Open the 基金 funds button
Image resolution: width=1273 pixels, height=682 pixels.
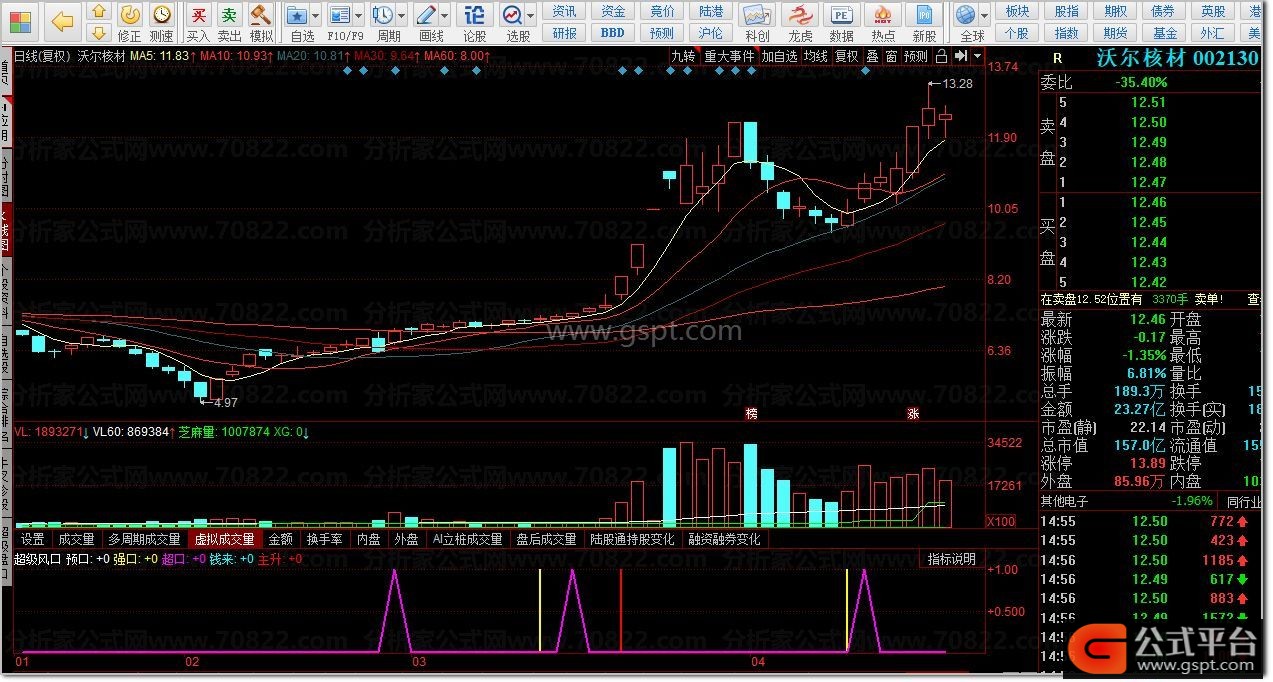(x=1164, y=33)
